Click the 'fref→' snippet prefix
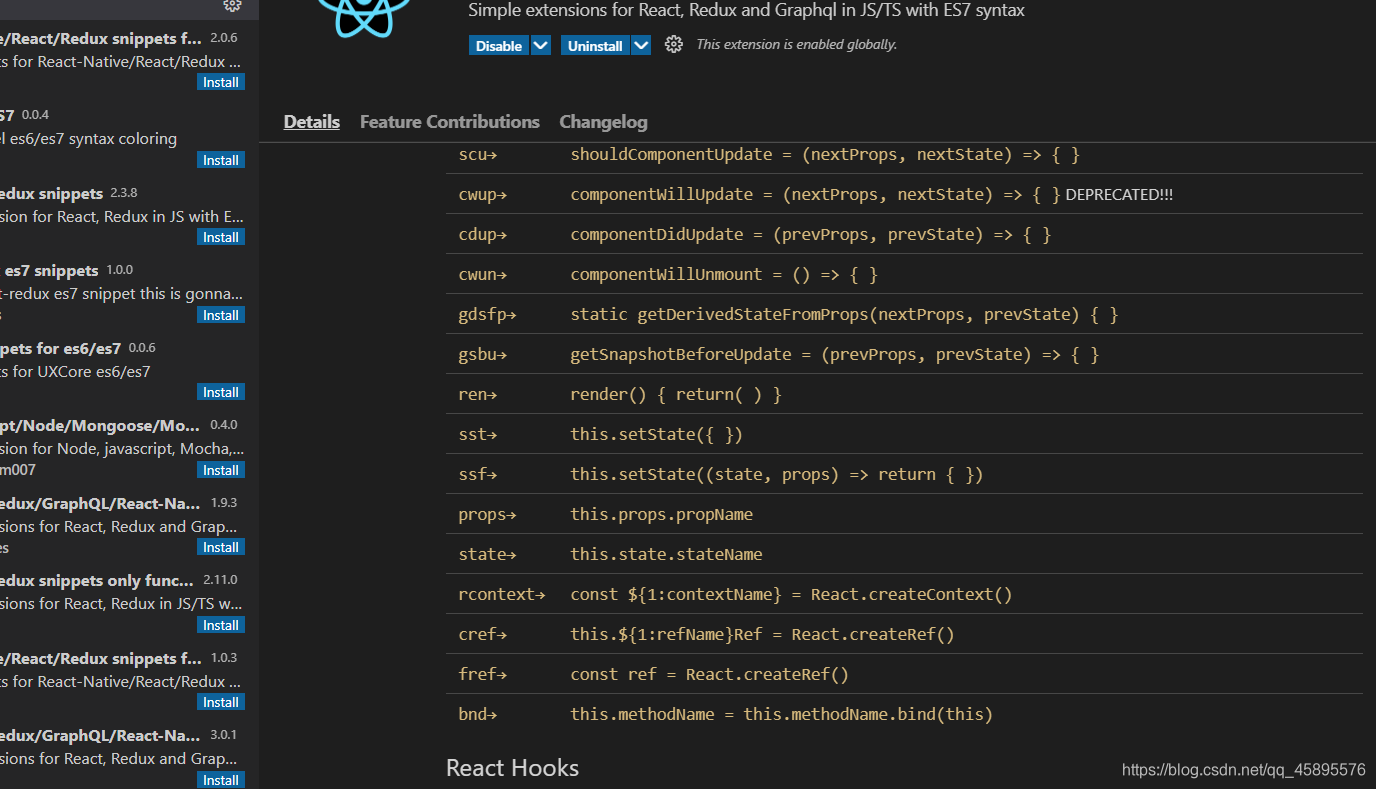1376x789 pixels. 483,675
